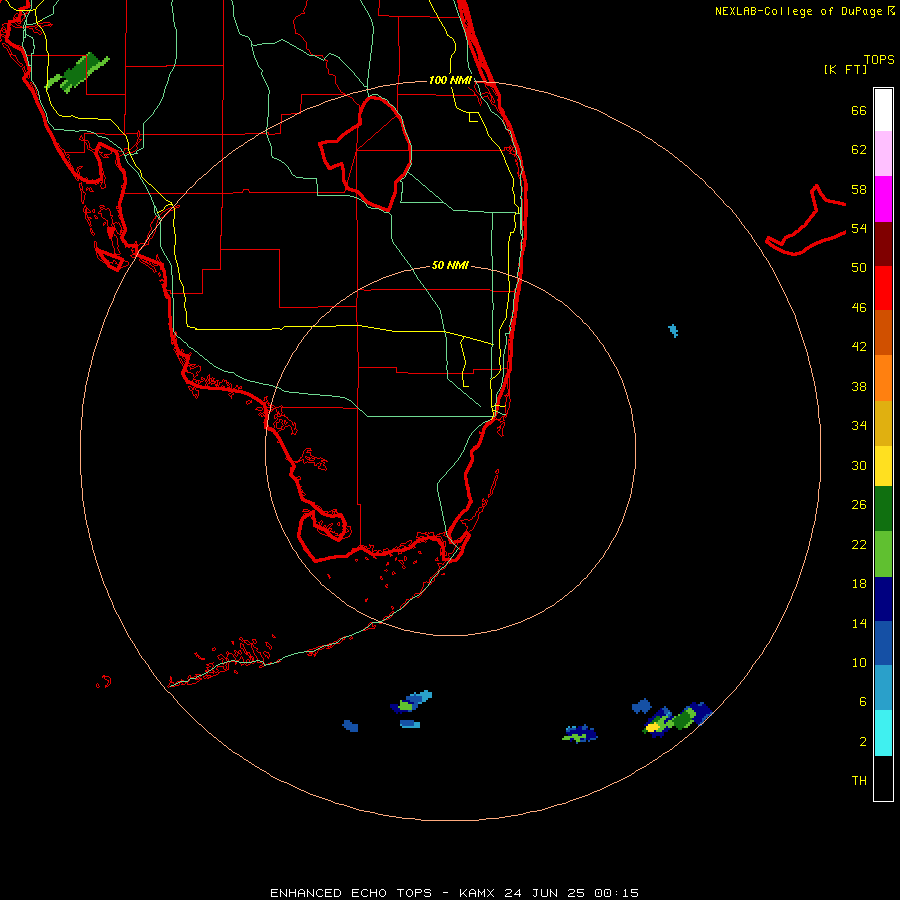Screen dimensions: 900x900
Task: Click the Bahamas island outline in the east
Action: click(806, 221)
